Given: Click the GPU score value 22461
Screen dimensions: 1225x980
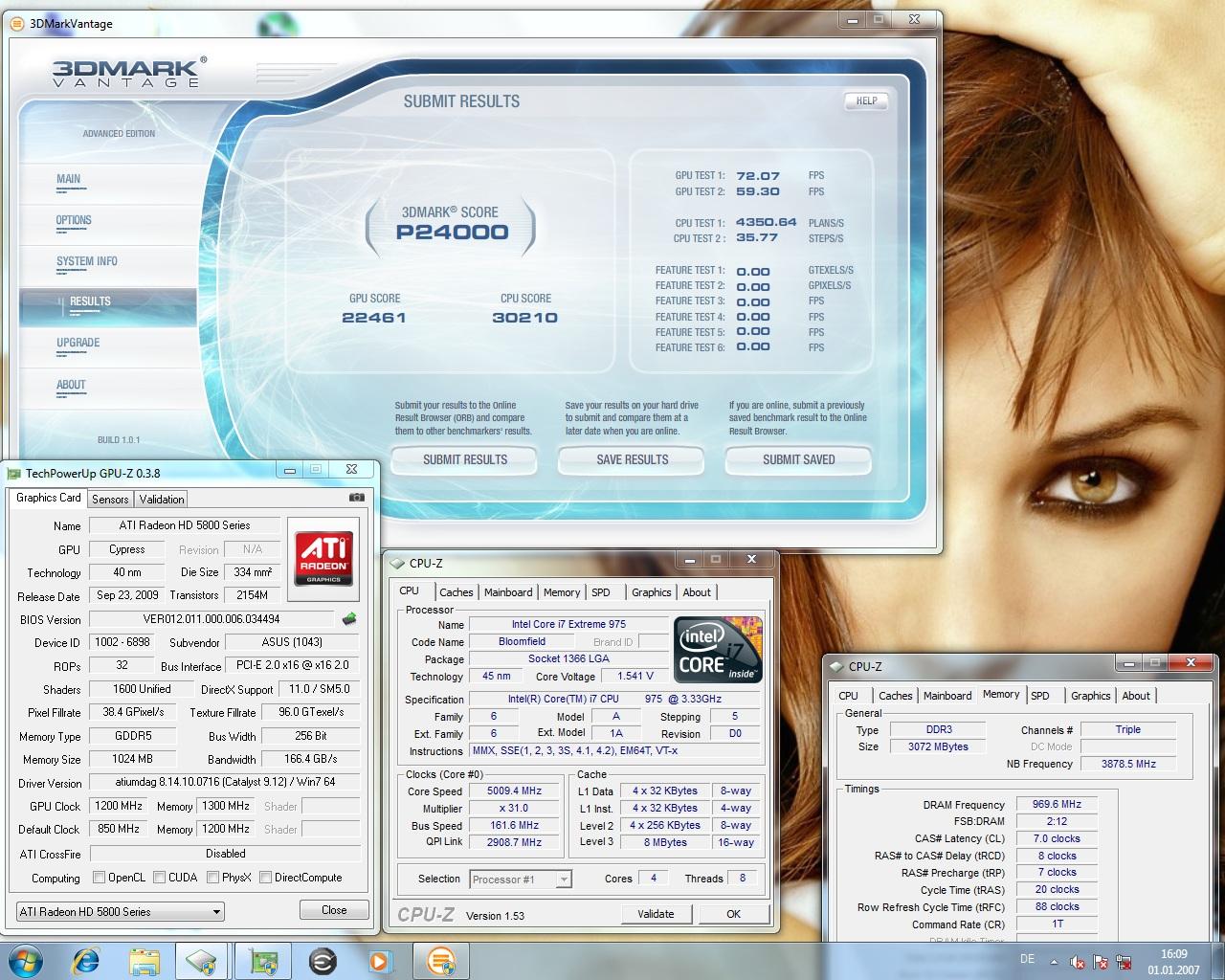Looking at the screenshot, I should click(x=374, y=318).
